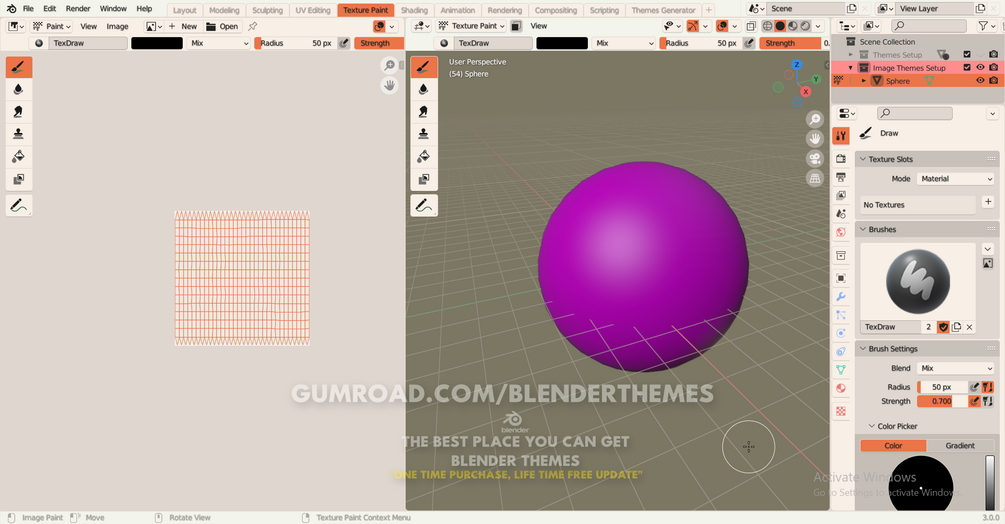Image resolution: width=1005 pixels, height=524 pixels.
Task: Click the viewport zoom magnifier icon
Action: 815,119
